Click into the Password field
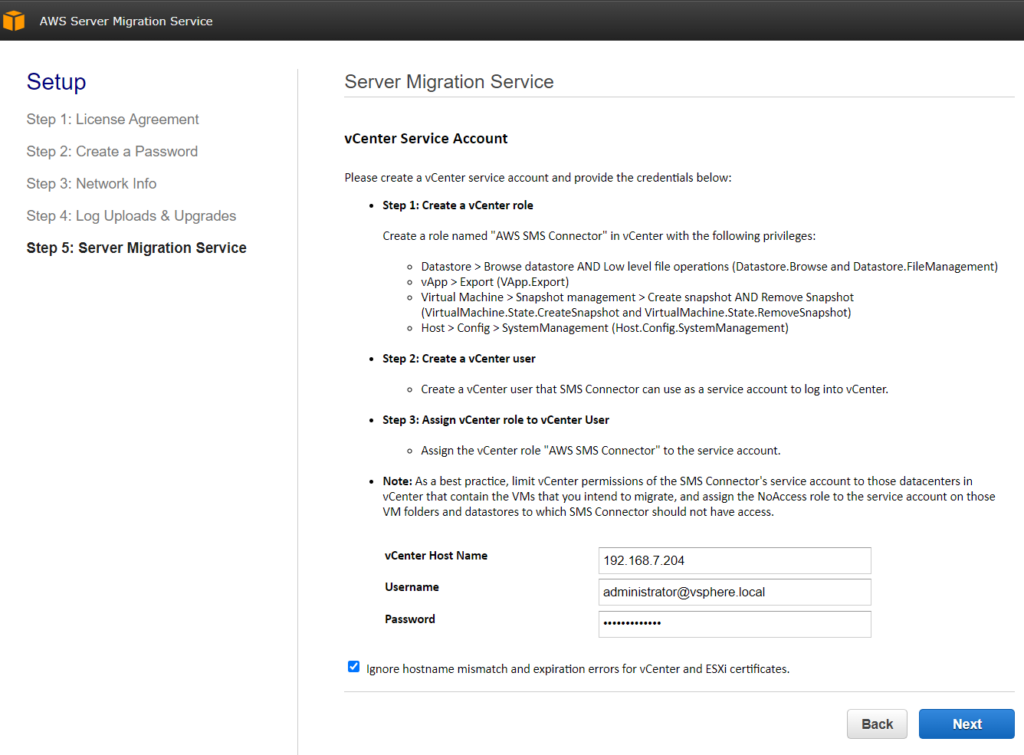The image size is (1024, 755). 735,624
